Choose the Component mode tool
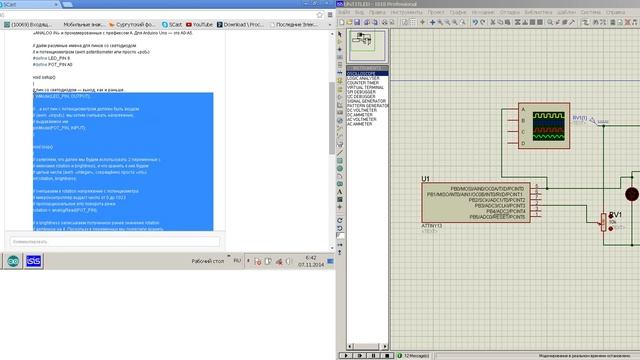640x360 pixels. [x=340, y=42]
